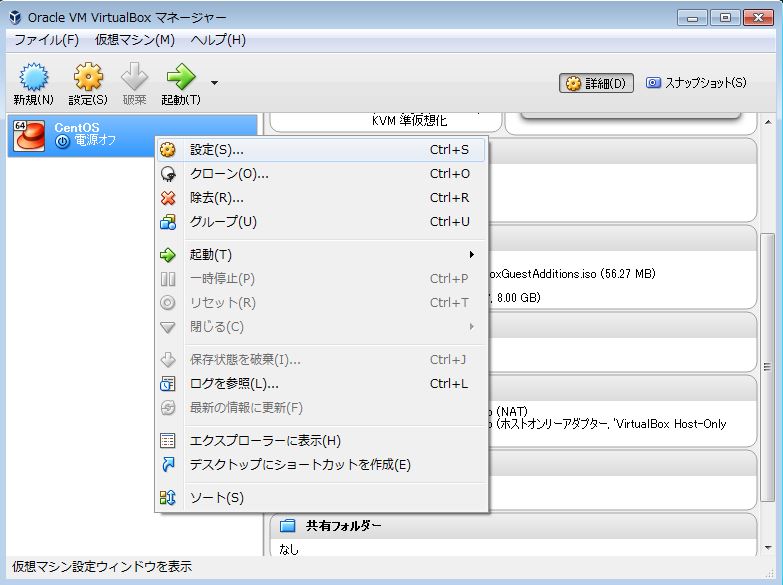Click the shared folder icon in details pane

click(288, 526)
